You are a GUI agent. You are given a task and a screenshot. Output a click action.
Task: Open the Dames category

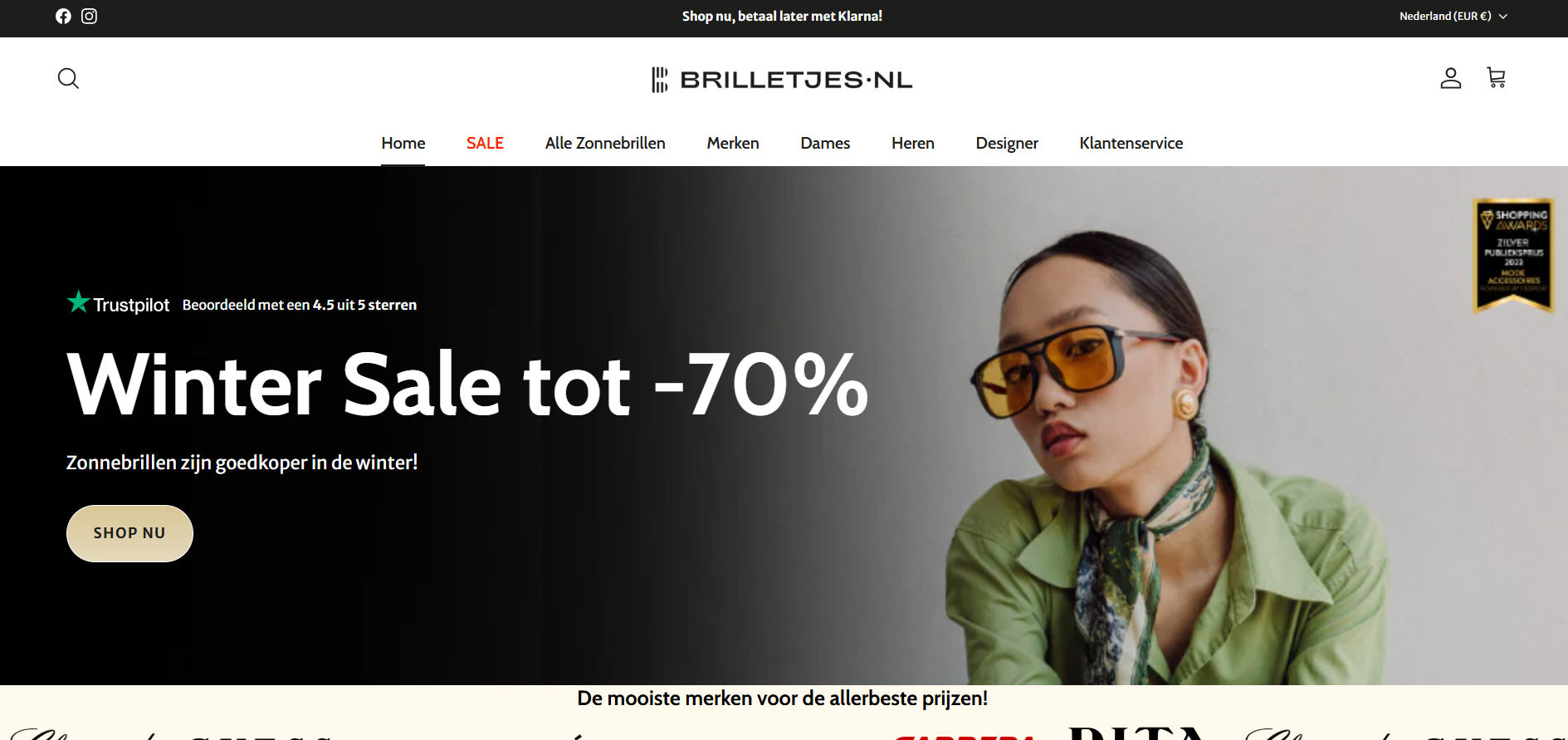[x=825, y=143]
